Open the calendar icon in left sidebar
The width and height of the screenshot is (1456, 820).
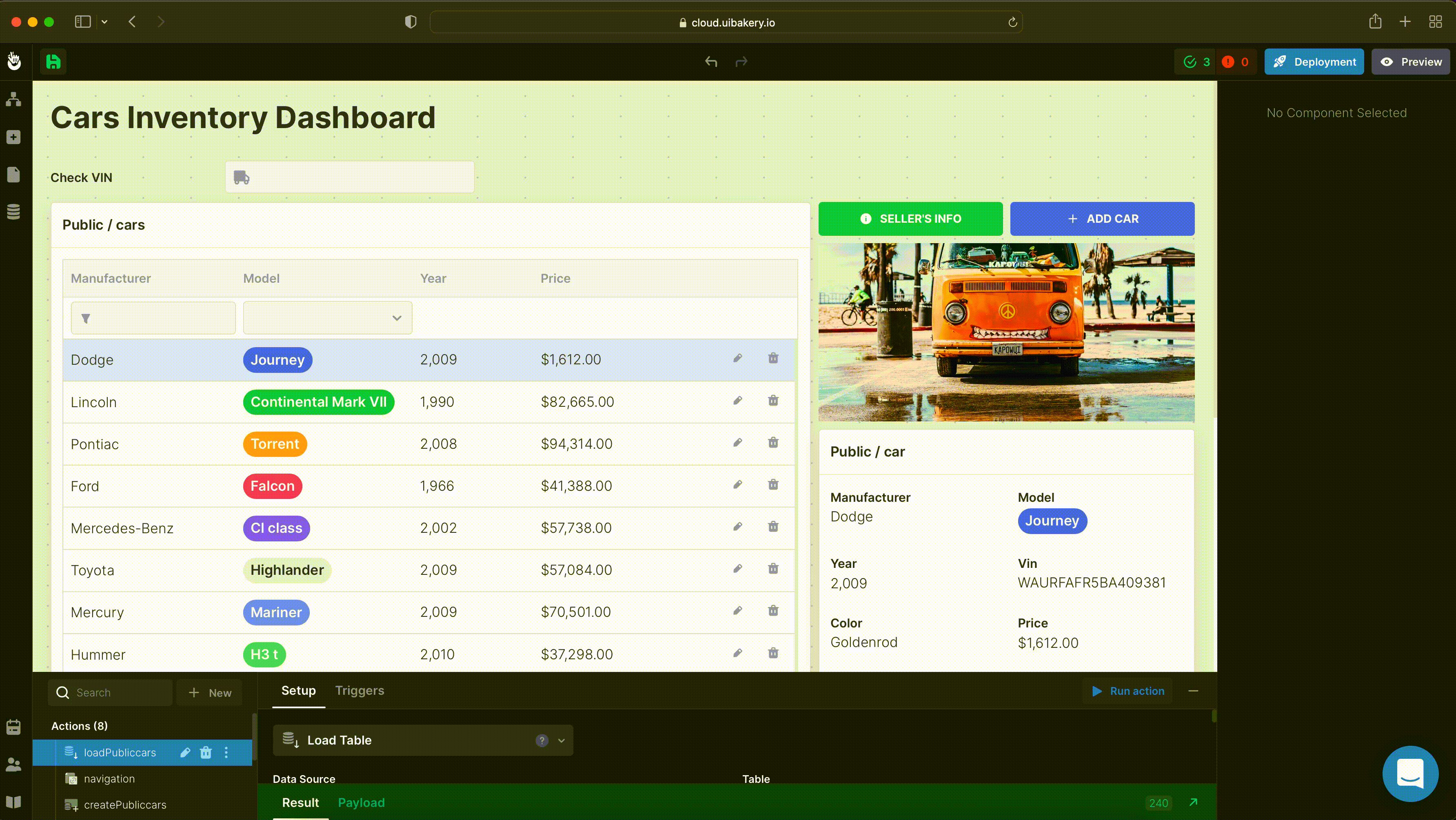click(13, 727)
